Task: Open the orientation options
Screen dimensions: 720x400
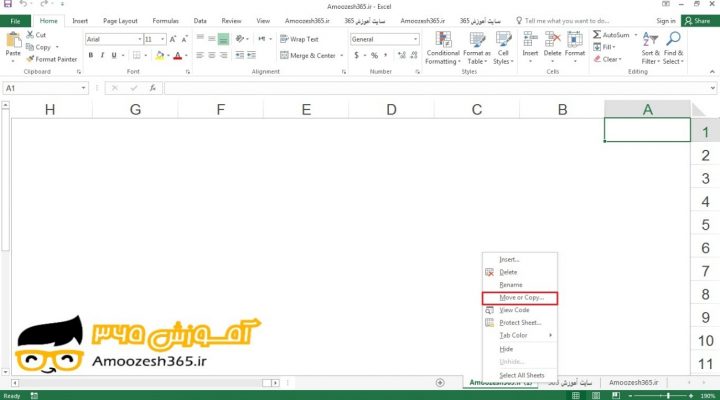Action: [x=242, y=39]
